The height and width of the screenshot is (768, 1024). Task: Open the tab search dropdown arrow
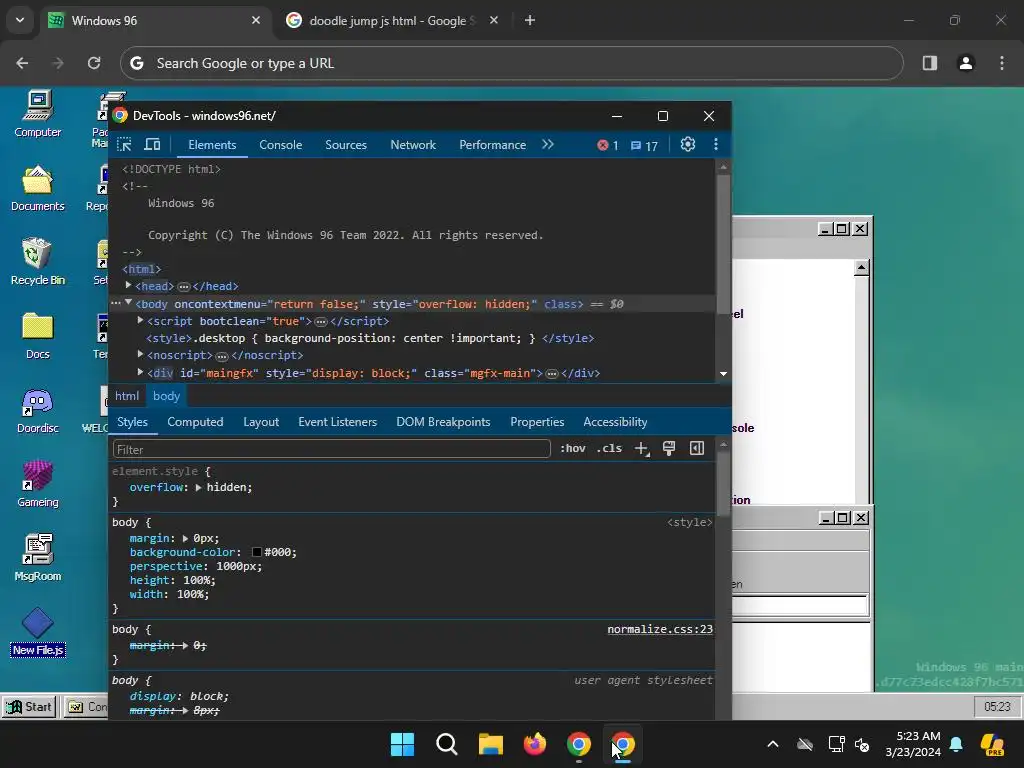20,20
